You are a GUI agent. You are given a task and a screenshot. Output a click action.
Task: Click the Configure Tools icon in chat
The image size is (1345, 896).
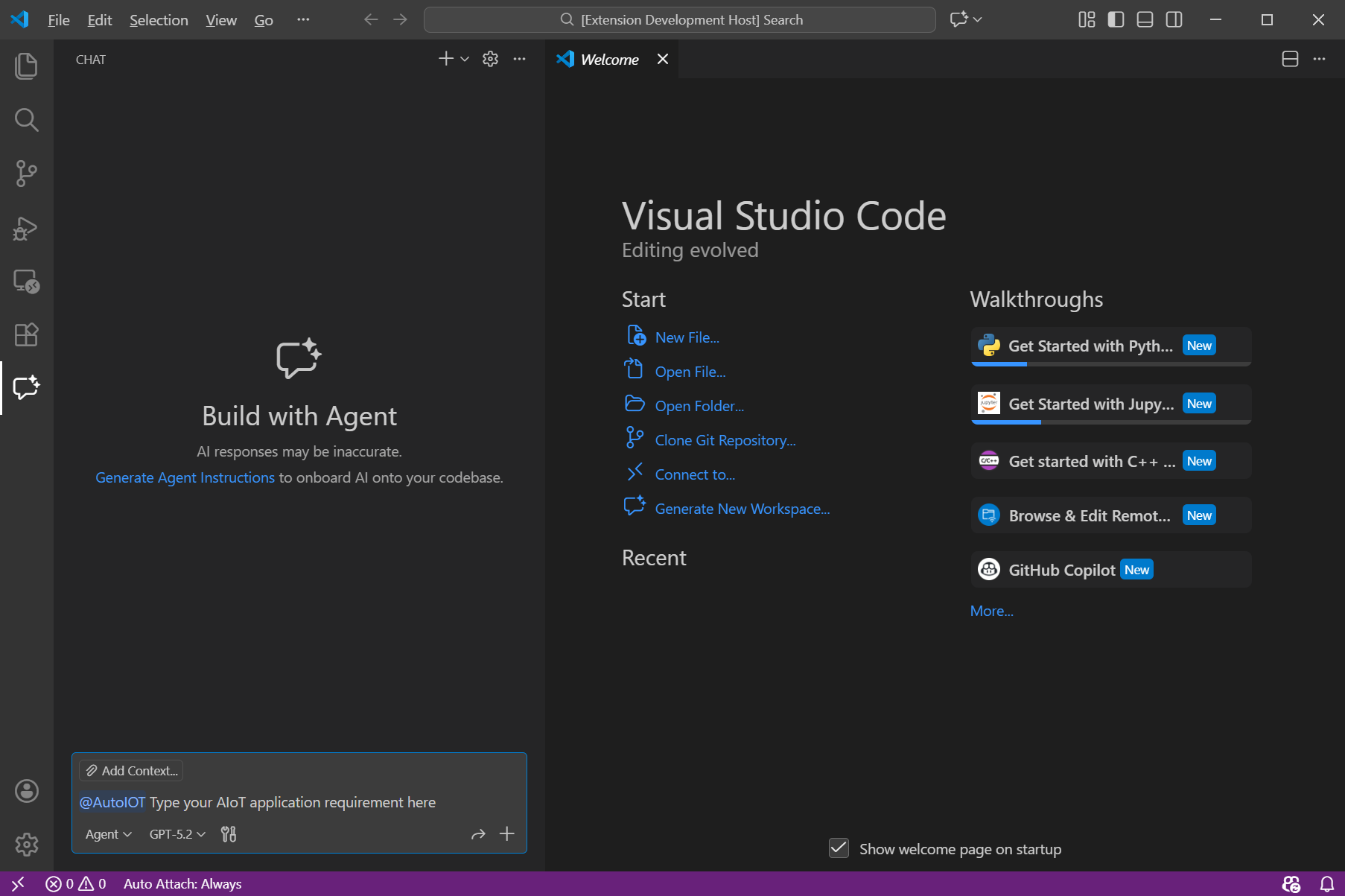229,834
